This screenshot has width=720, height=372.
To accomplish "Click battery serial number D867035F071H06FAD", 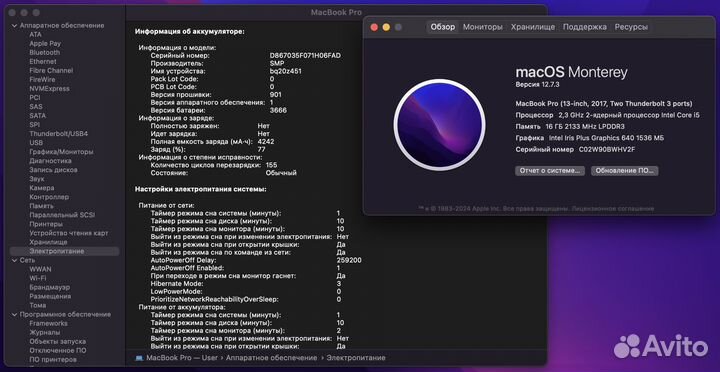I will tap(305, 56).
